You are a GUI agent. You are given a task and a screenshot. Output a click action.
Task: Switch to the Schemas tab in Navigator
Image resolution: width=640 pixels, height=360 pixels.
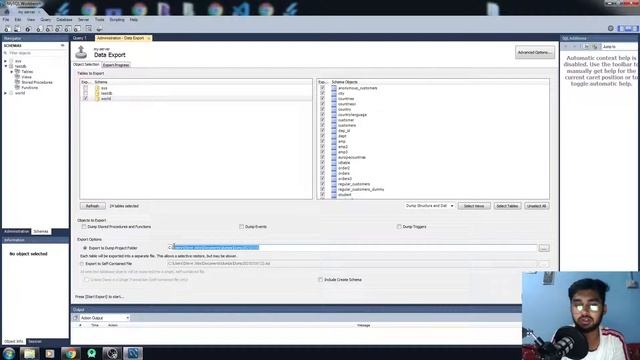click(x=41, y=231)
